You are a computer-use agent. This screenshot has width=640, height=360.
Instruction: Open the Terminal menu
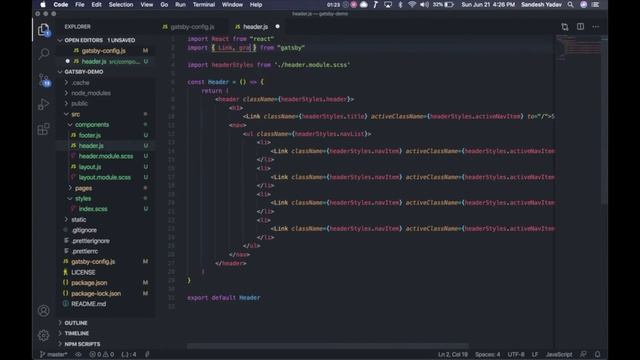click(204, 4)
